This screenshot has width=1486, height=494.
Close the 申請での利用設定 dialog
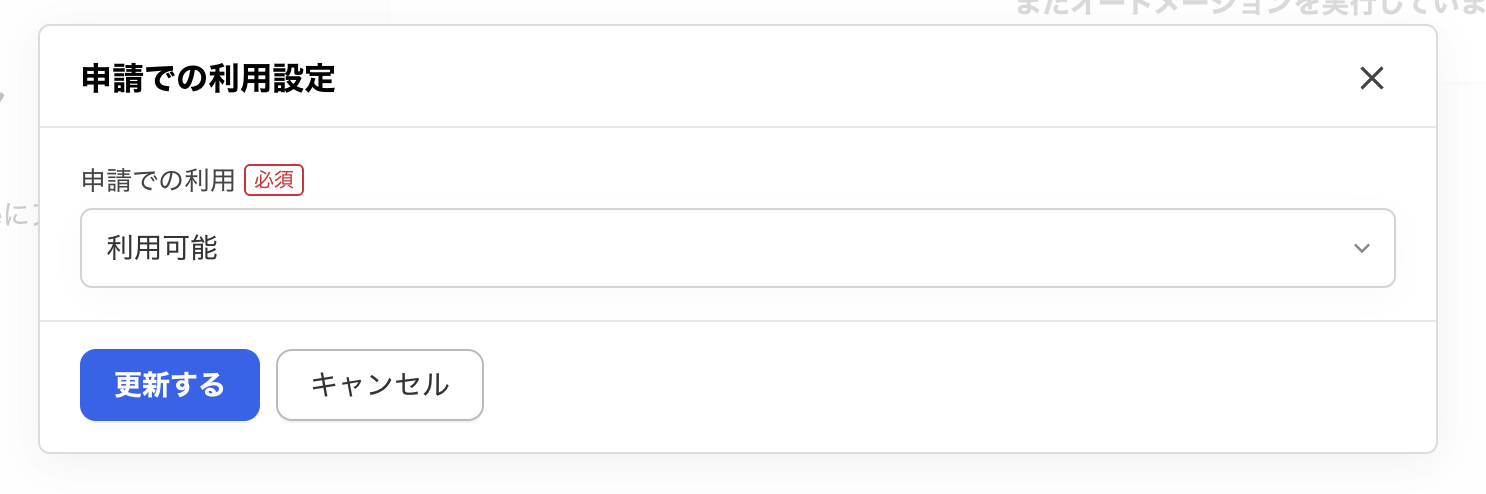click(1371, 78)
